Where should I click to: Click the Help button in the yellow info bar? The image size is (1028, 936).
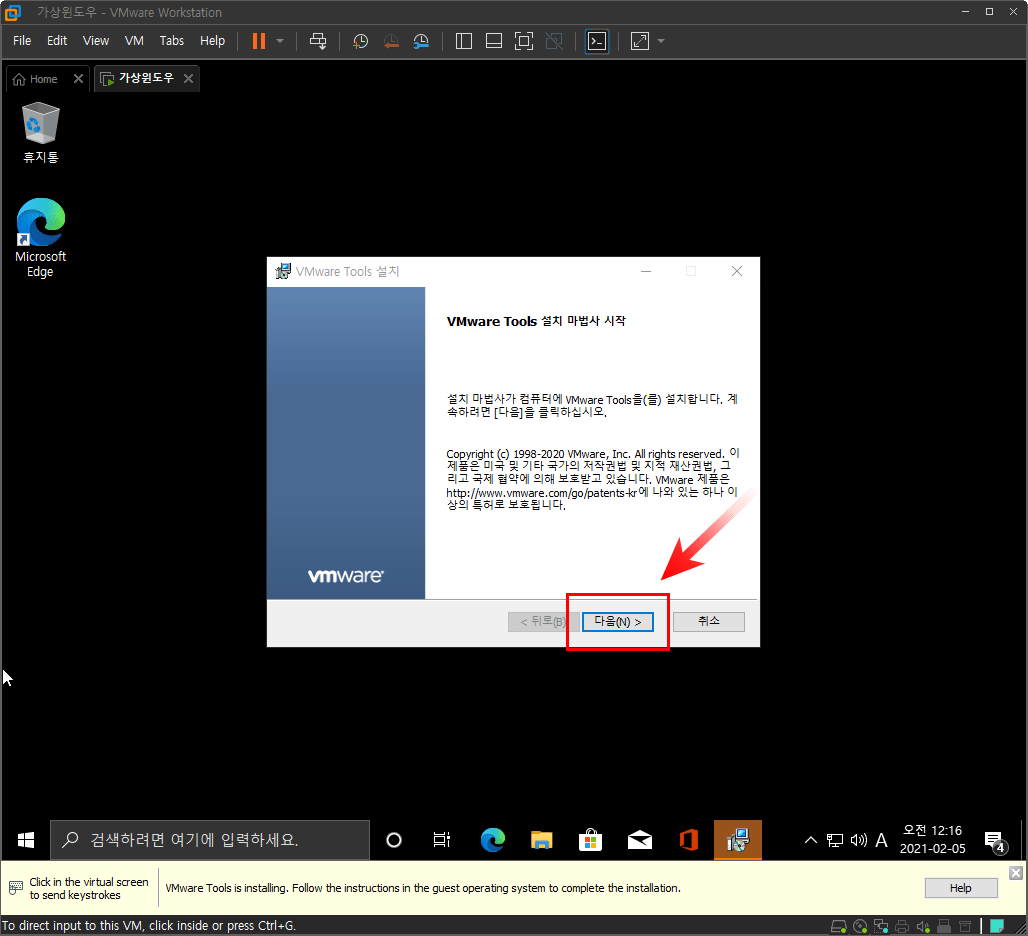pos(960,888)
